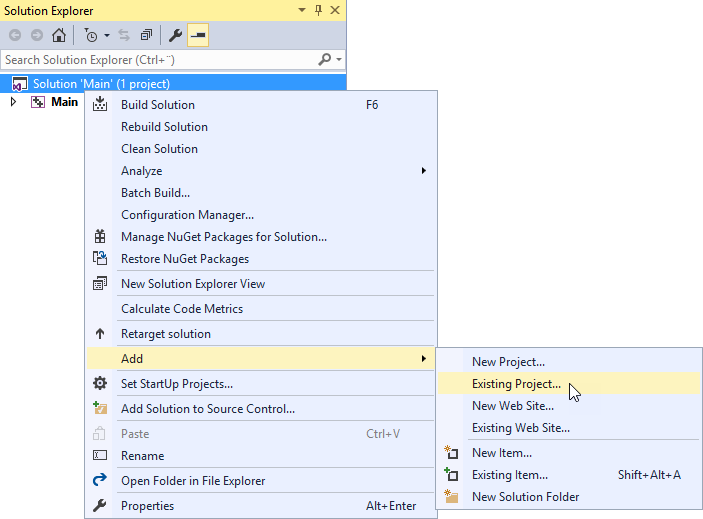The height and width of the screenshot is (519, 703).
Task: Choose Existing Project in the Add submenu
Action: [516, 384]
